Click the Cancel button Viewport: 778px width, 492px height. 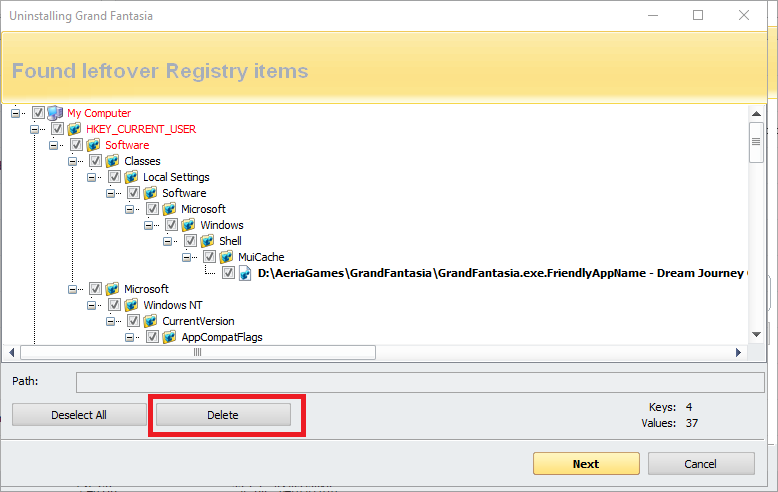[x=701, y=464]
